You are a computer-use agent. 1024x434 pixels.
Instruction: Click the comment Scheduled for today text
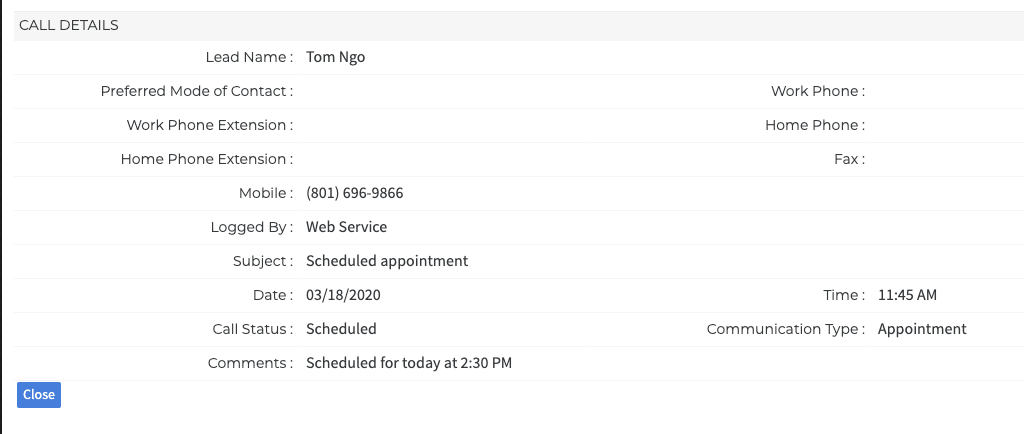409,363
